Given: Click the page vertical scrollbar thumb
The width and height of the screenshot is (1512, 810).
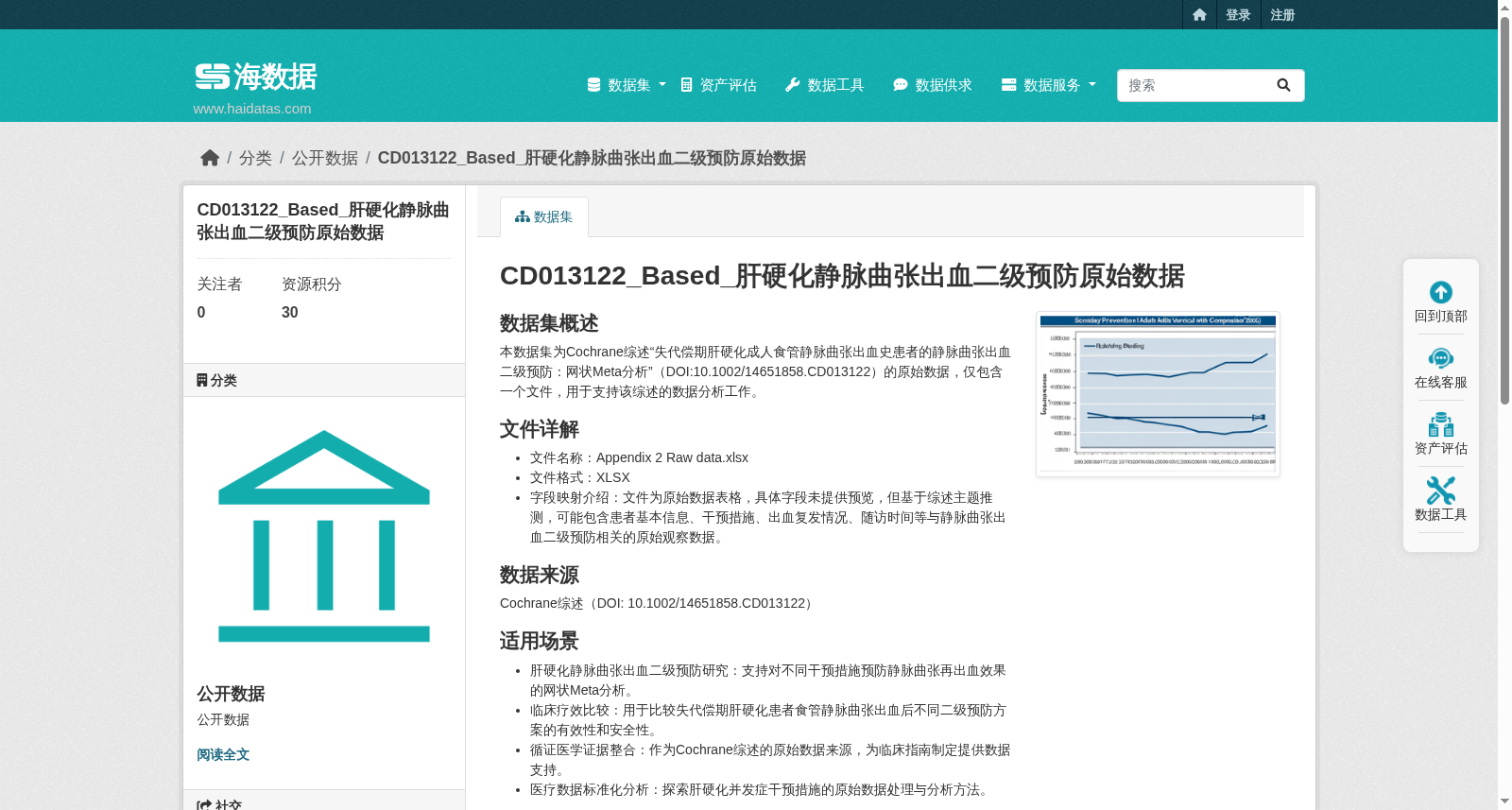Looking at the screenshot, I should point(1504,209).
